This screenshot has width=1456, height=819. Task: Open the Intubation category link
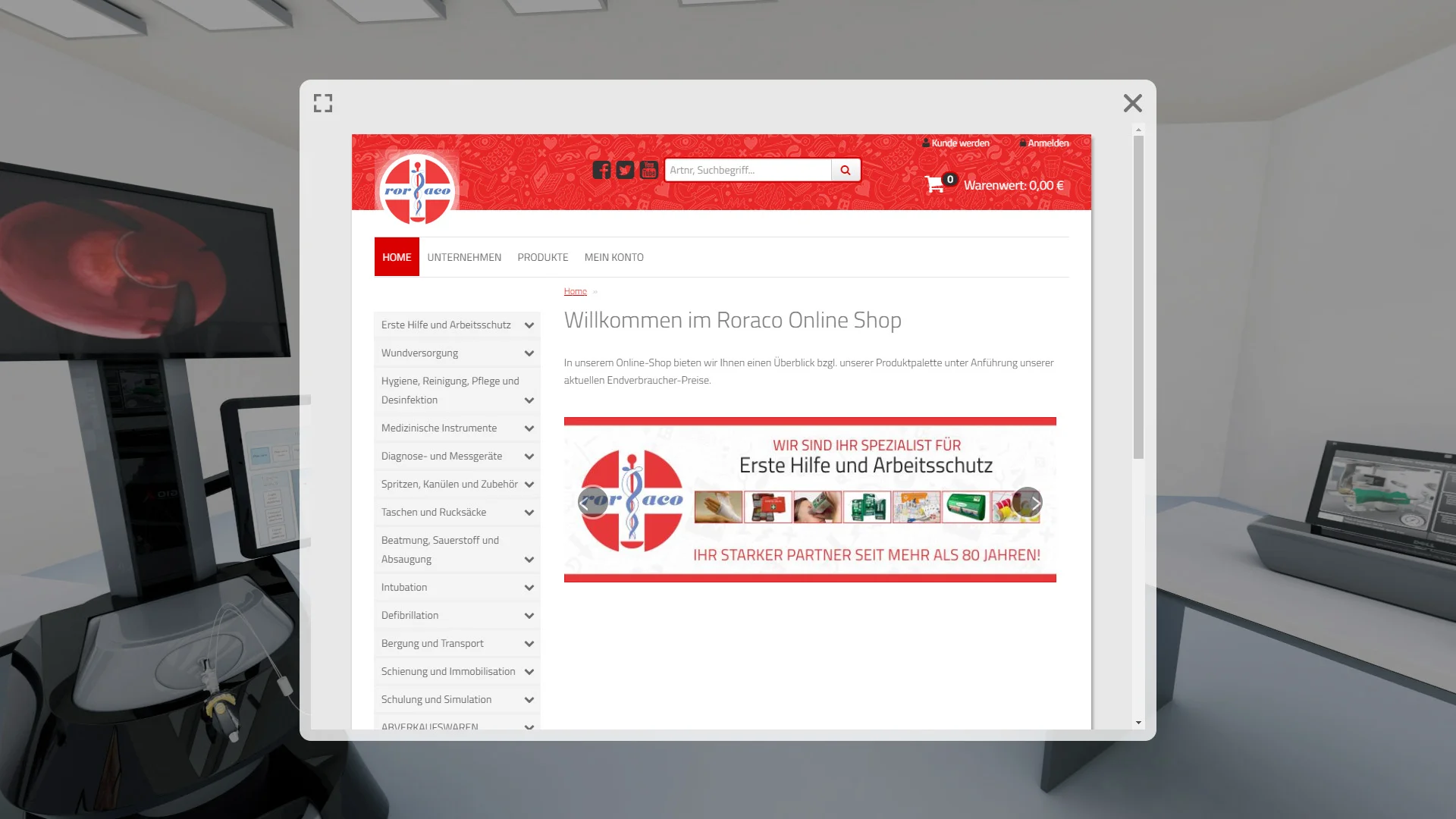tap(404, 587)
